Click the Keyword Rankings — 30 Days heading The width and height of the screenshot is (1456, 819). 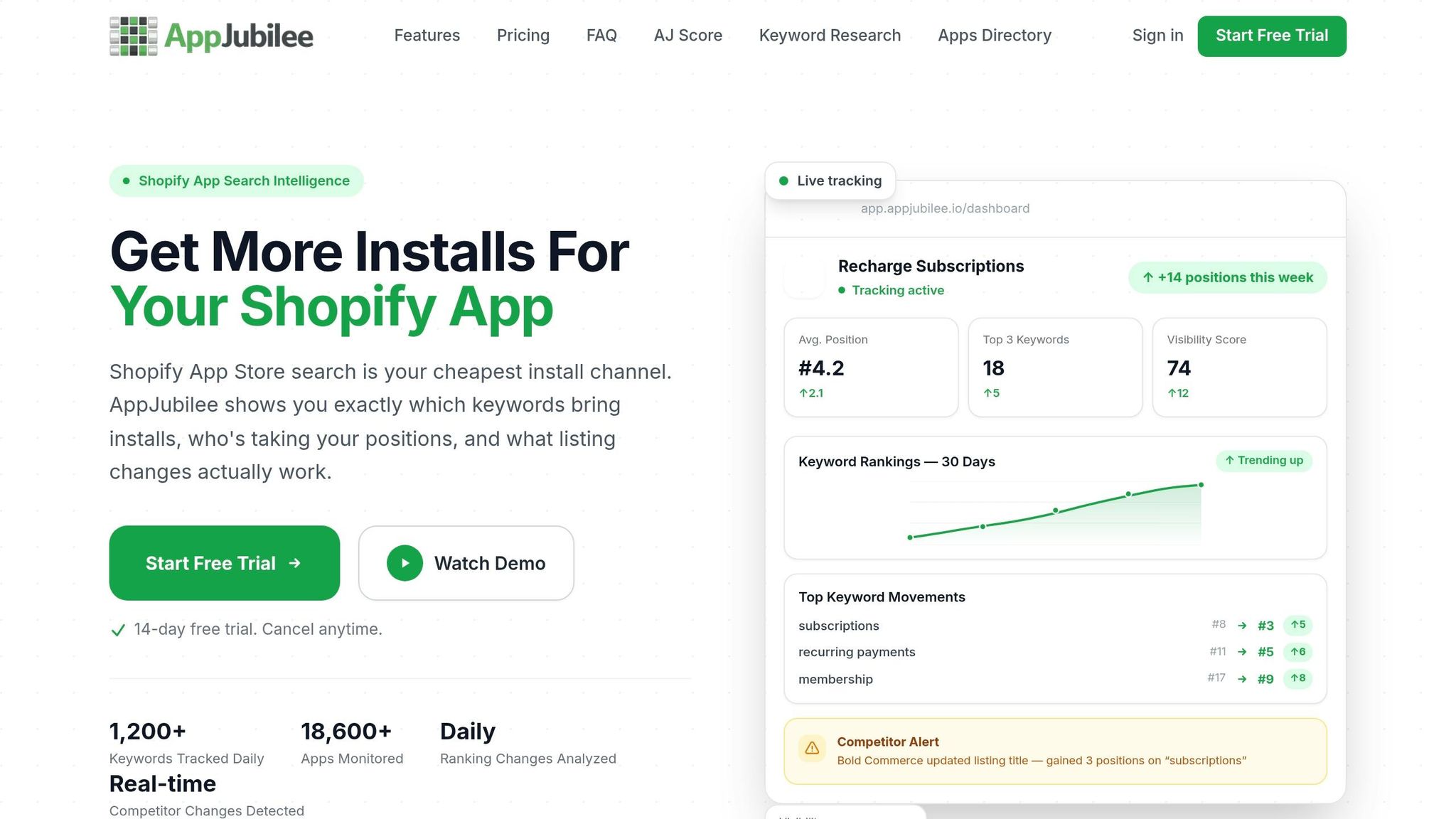coord(896,461)
